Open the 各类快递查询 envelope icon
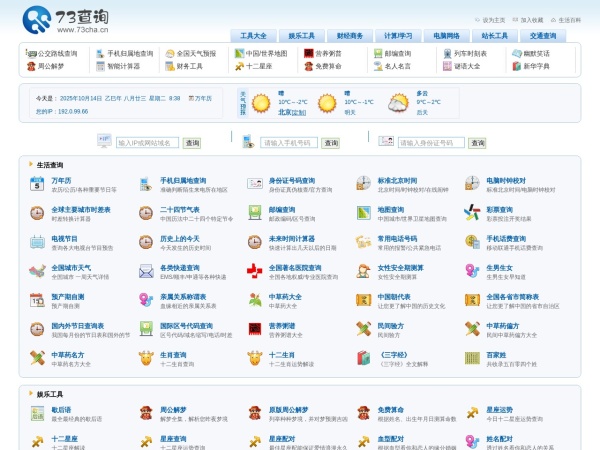Image resolution: width=600 pixels, height=450 pixels. coord(146,271)
